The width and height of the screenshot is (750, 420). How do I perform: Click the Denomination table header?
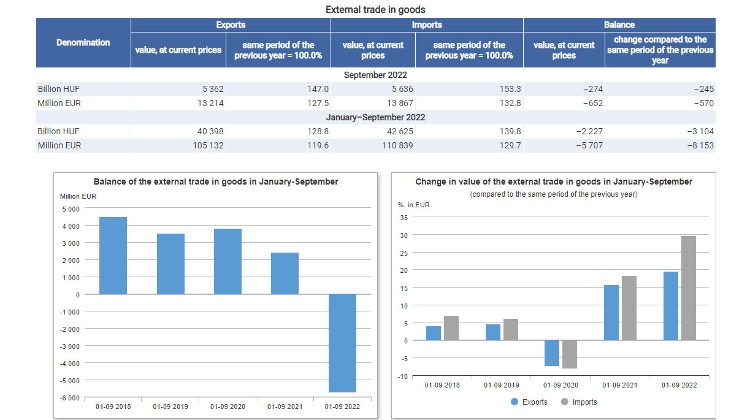point(83,44)
